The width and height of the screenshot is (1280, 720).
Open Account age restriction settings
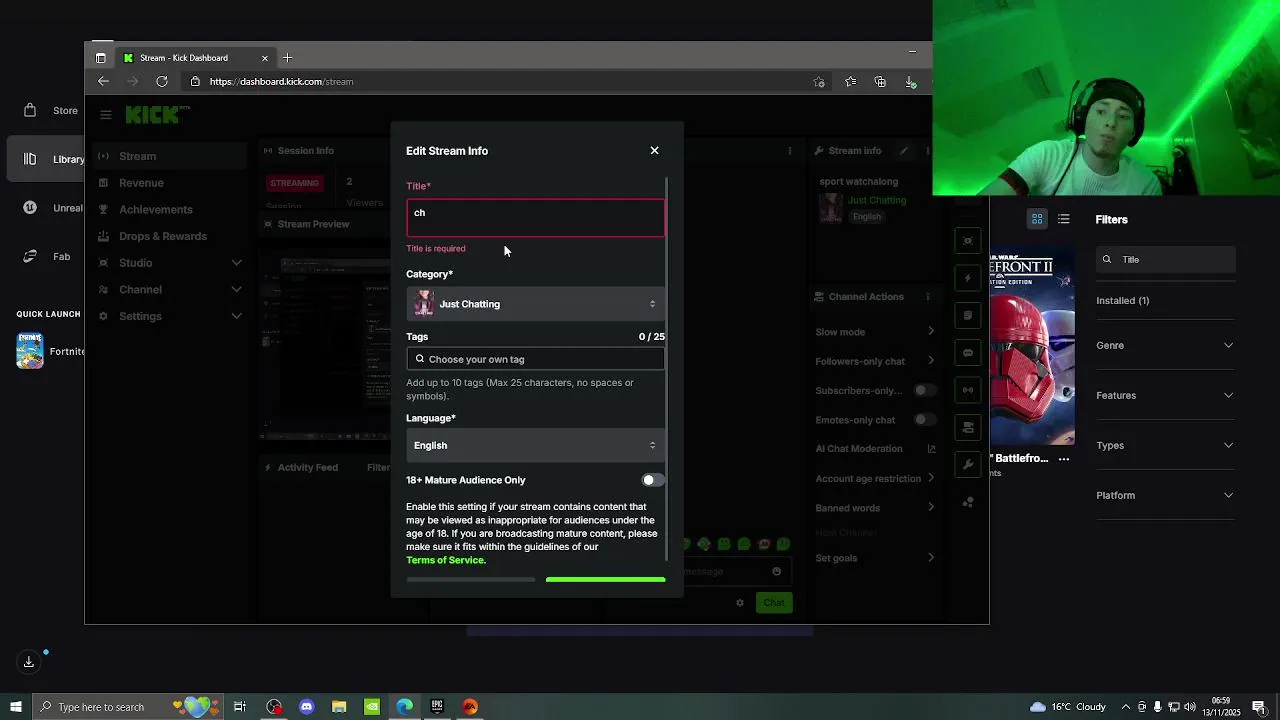pyautogui.click(x=875, y=478)
